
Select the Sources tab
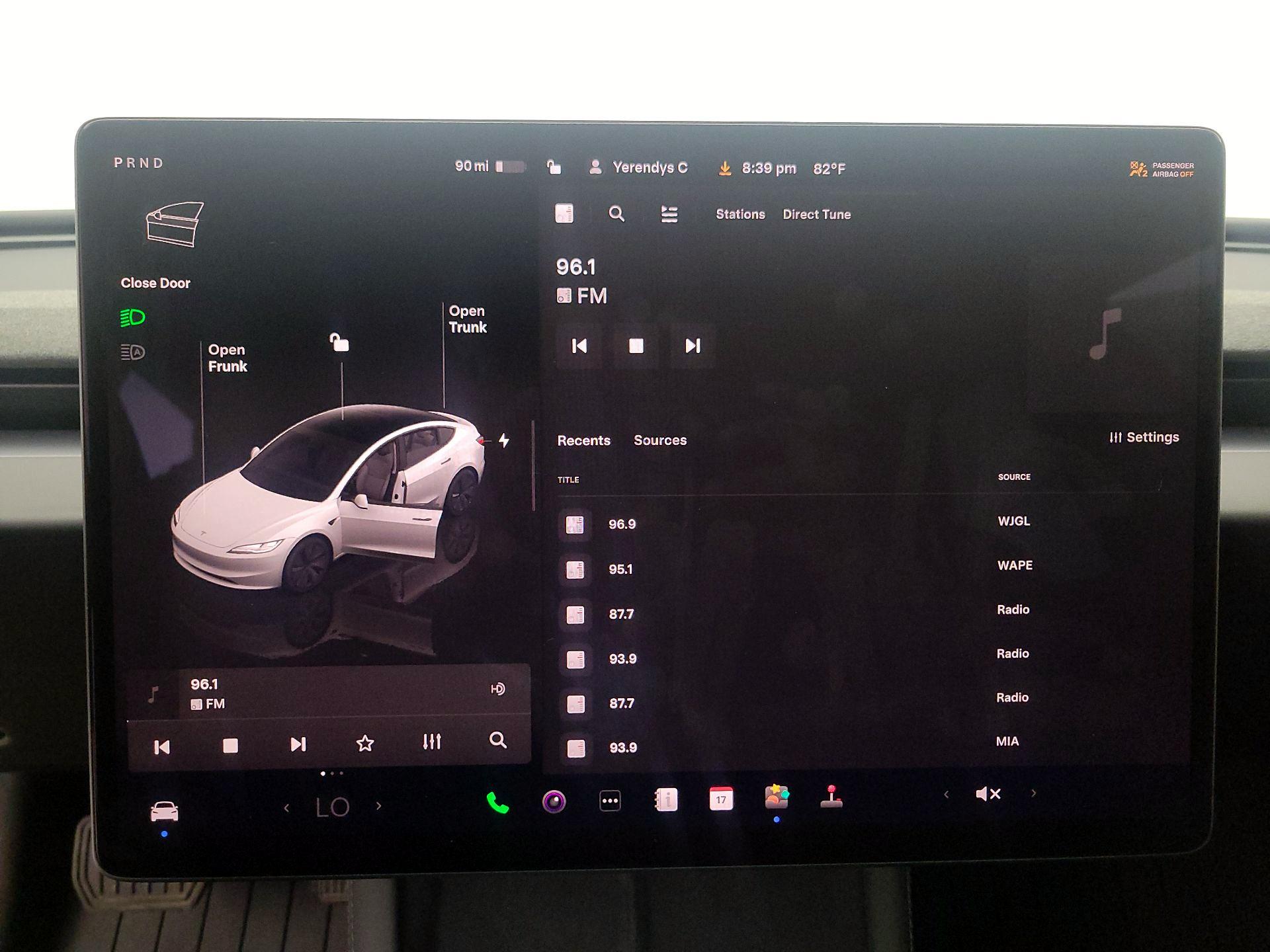click(x=660, y=440)
